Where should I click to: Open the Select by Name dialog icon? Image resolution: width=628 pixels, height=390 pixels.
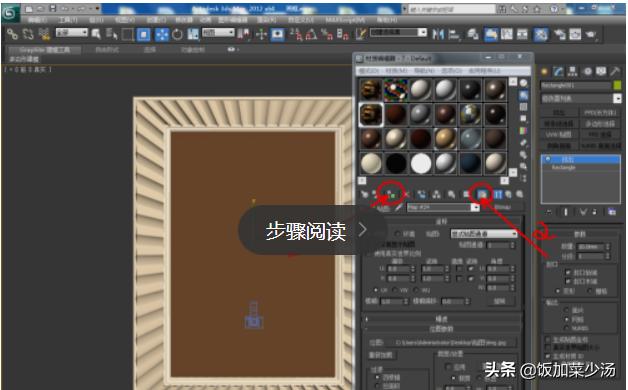(x=111, y=34)
